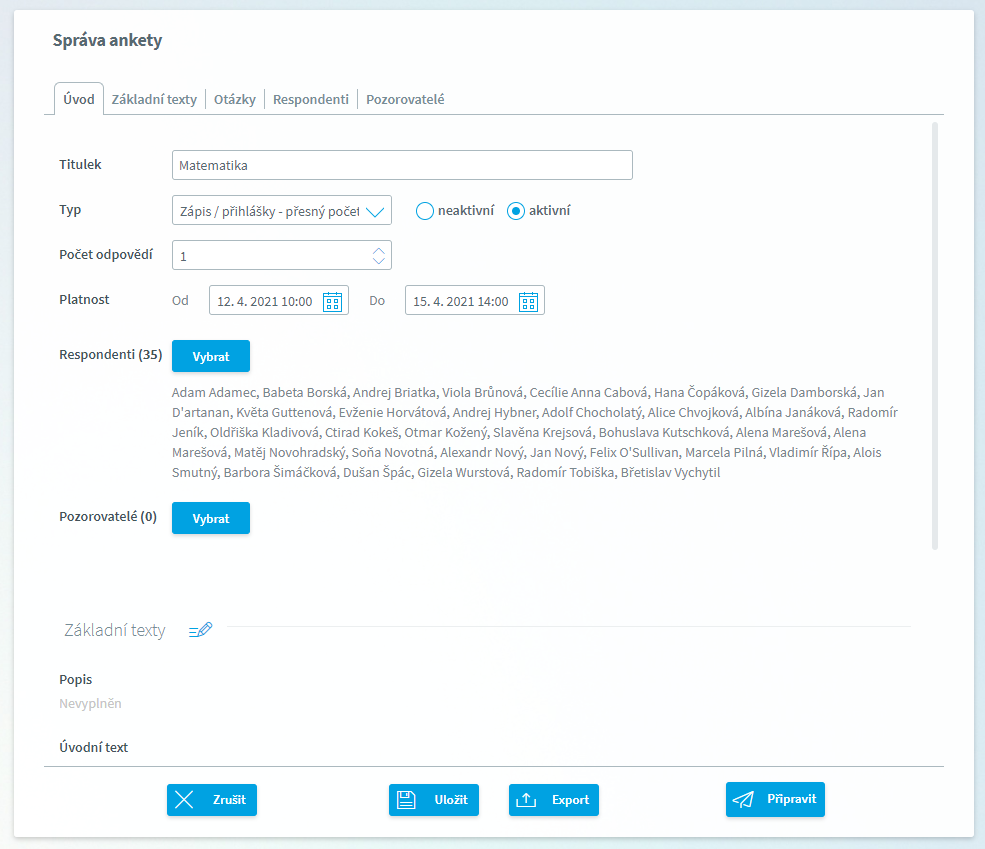The height and width of the screenshot is (849, 985).
Task: Click the Pozorovatelé (0) label
Action: pos(108,517)
